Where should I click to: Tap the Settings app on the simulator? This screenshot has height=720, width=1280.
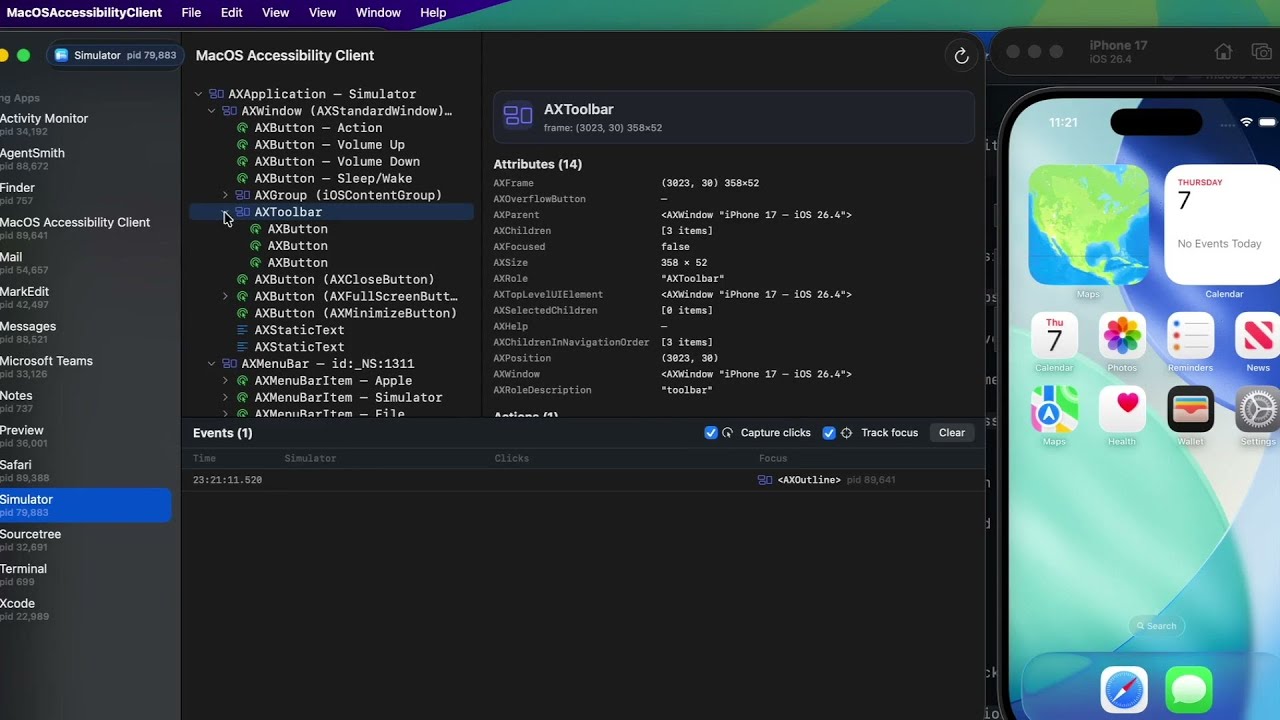click(x=1258, y=409)
